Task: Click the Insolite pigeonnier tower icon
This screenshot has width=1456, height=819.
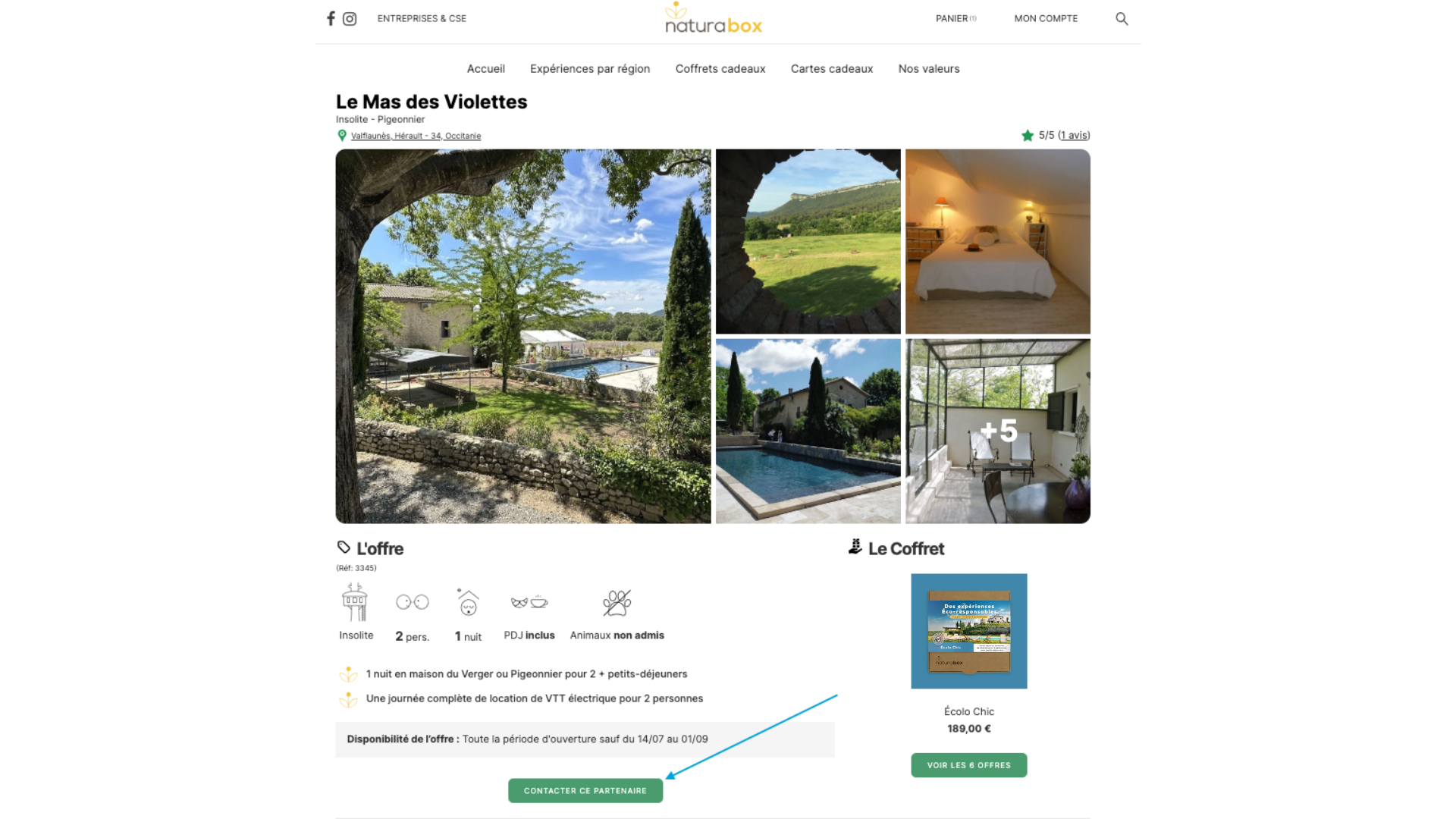Action: click(355, 602)
